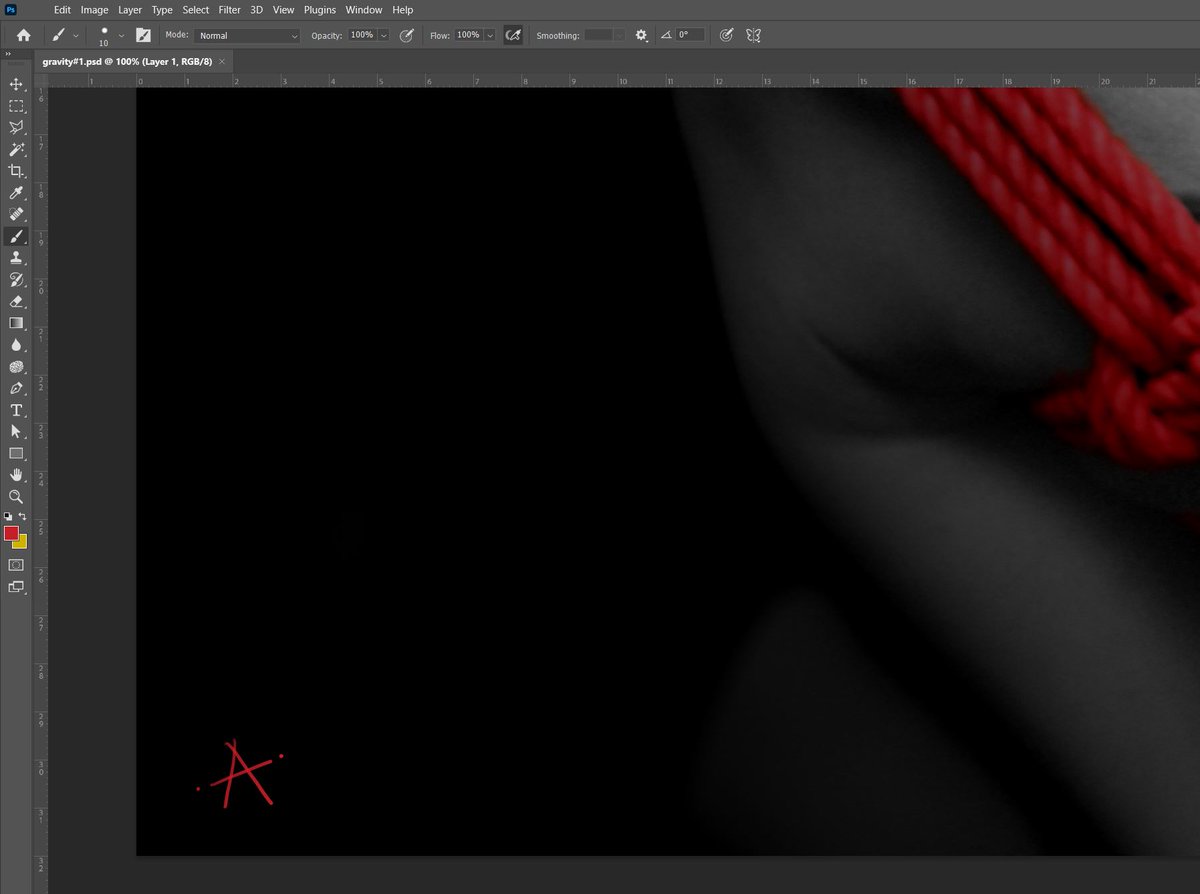Click the Flow percentage field
This screenshot has width=1200, height=894.
point(468,35)
